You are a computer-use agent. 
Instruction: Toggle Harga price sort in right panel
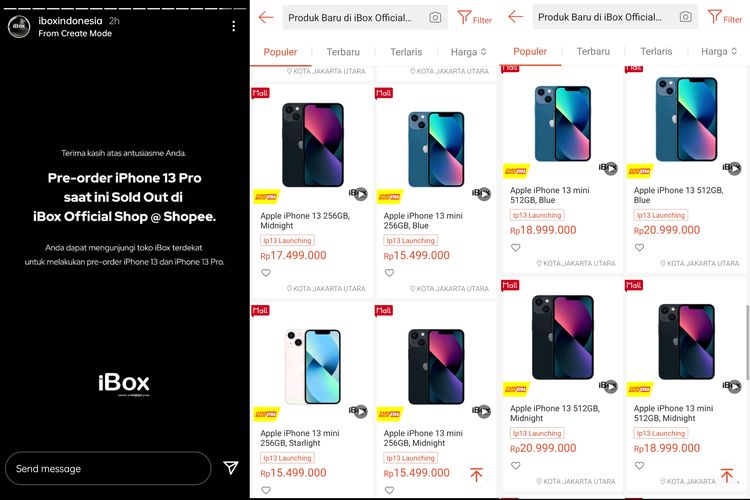tap(718, 51)
